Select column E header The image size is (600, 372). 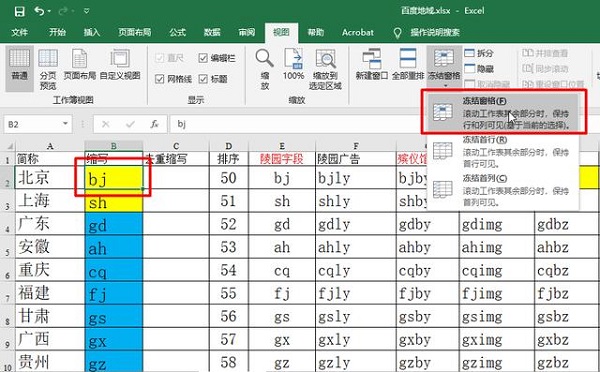click(x=282, y=146)
